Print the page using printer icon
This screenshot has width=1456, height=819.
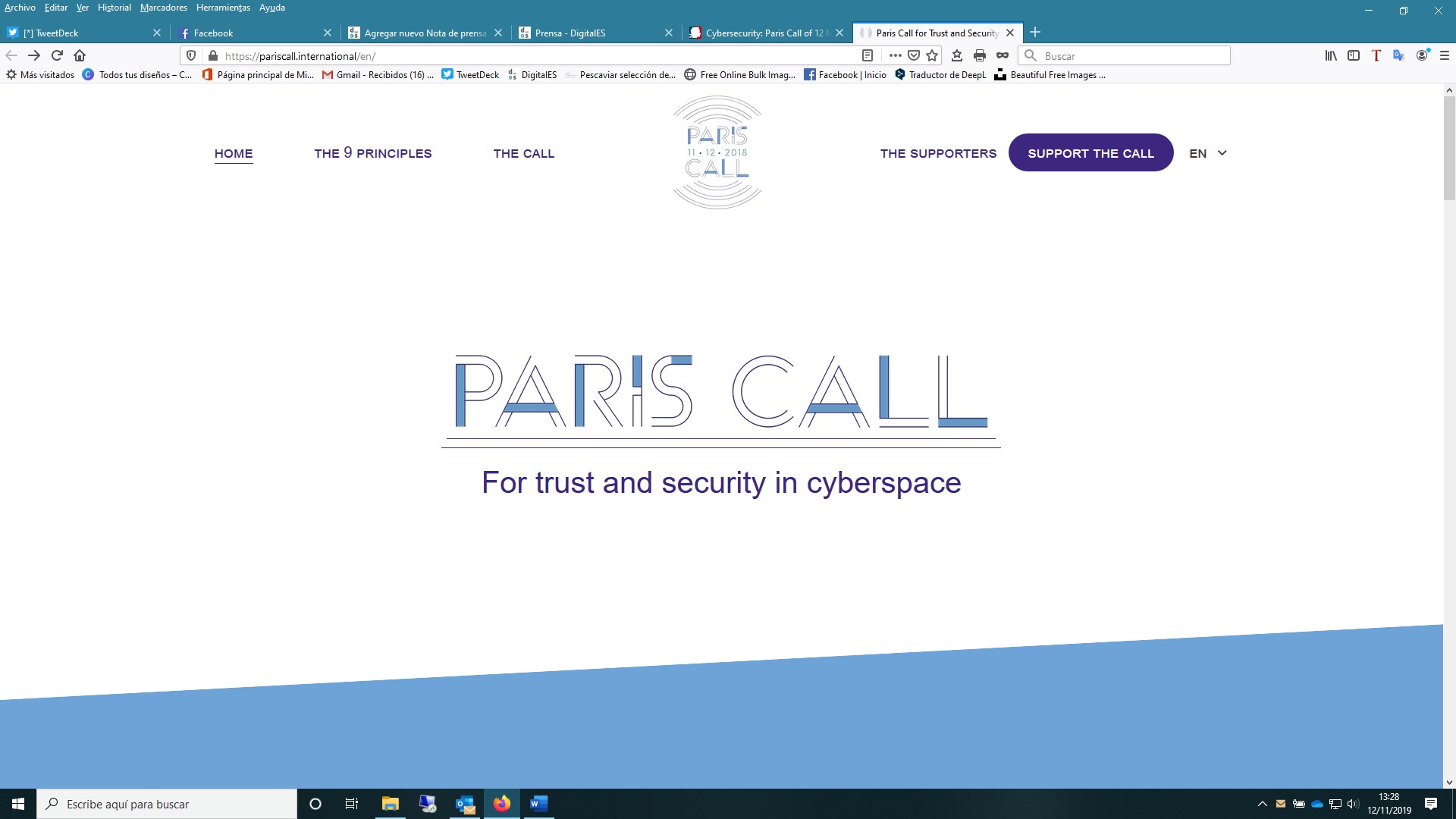pos(980,55)
